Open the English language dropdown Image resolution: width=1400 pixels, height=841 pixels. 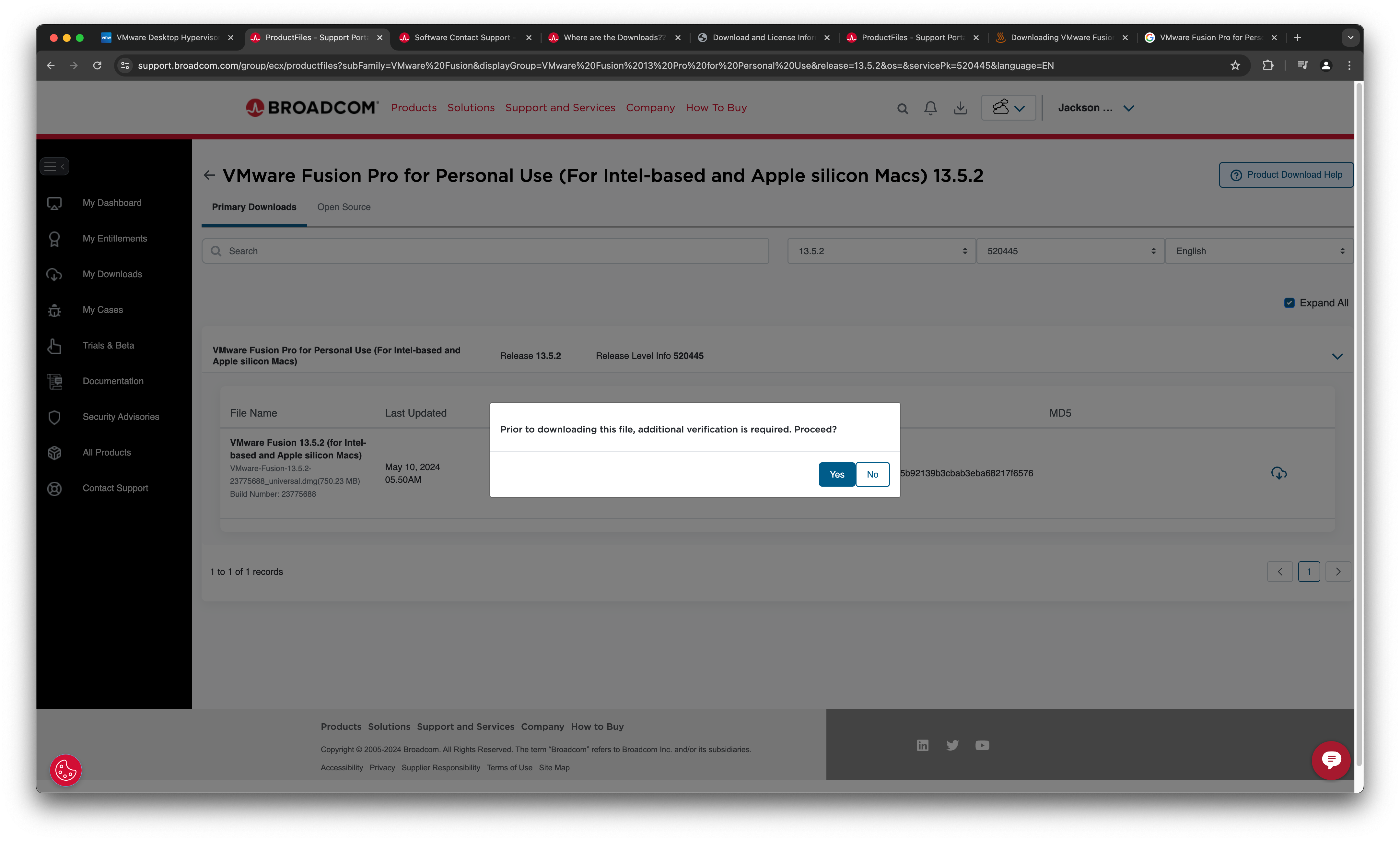(x=1258, y=251)
